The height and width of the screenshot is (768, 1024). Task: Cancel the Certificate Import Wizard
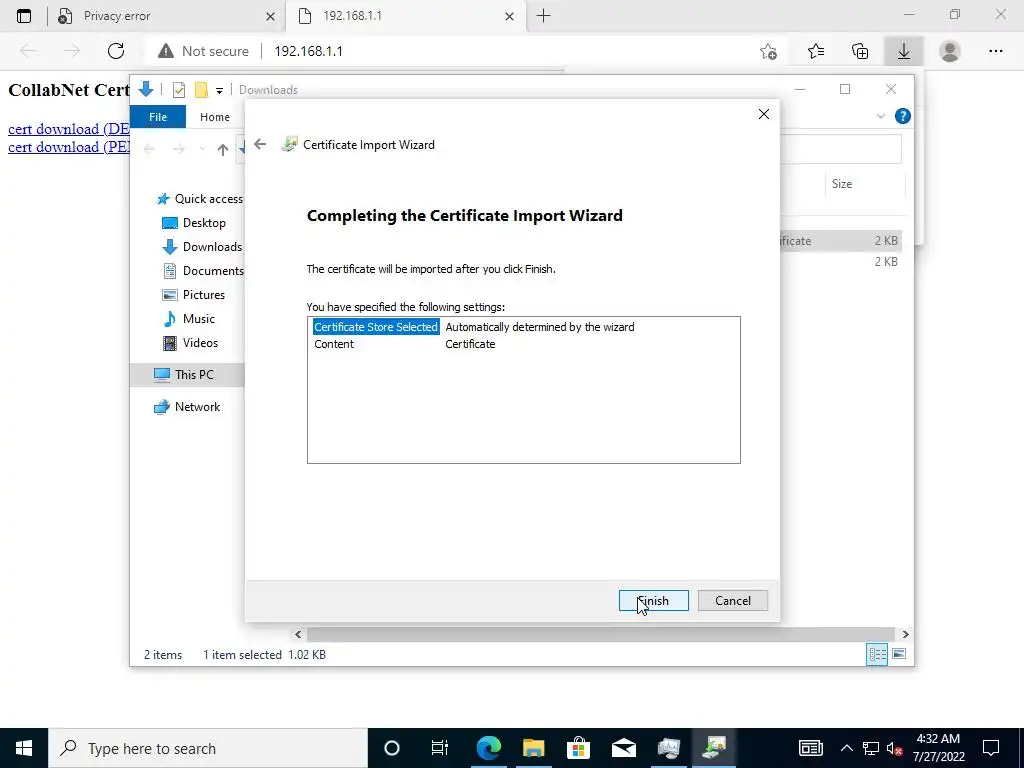pos(733,601)
